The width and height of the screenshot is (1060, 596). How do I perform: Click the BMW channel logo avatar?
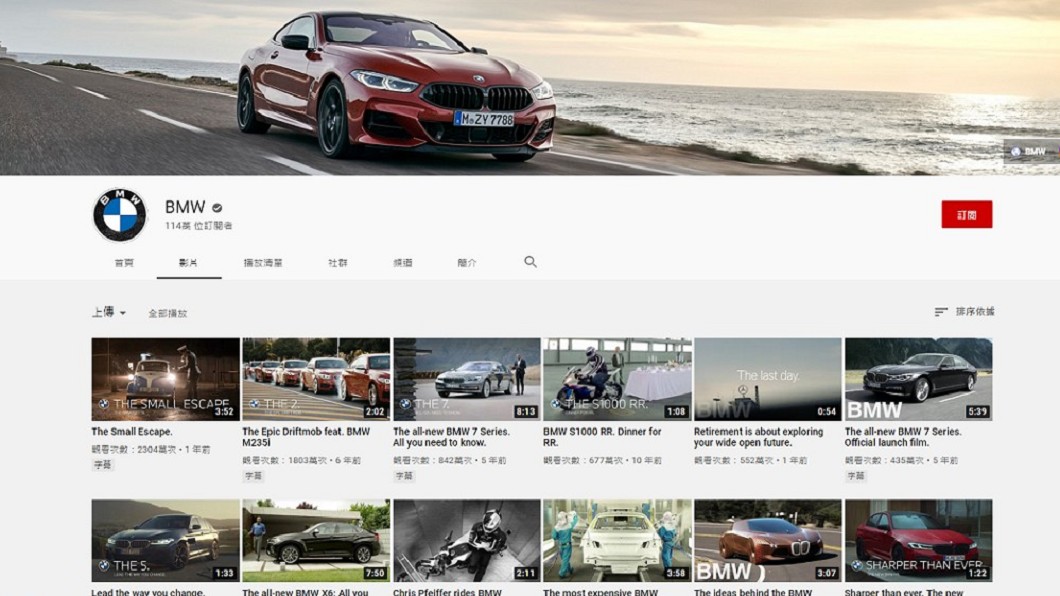click(120, 215)
